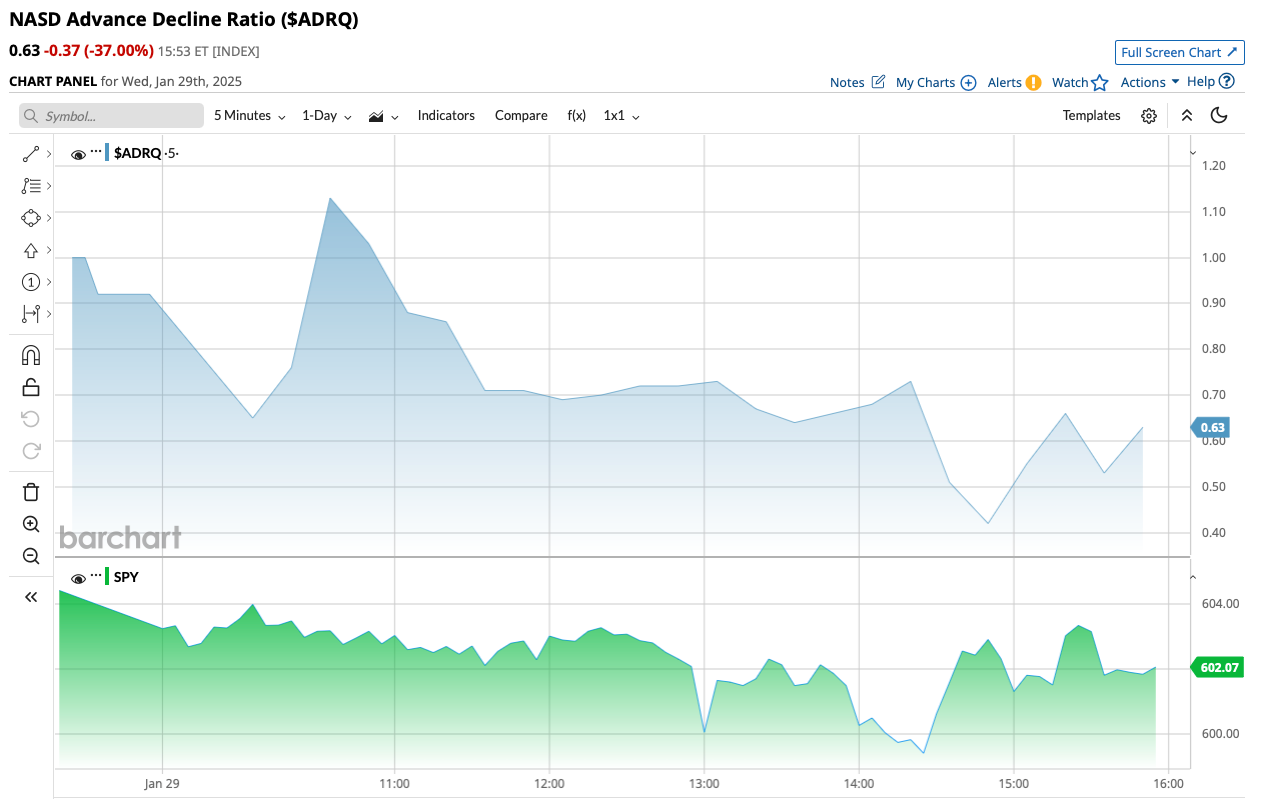The height and width of the screenshot is (799, 1261).
Task: Open the Indicators menu
Action: [446, 116]
